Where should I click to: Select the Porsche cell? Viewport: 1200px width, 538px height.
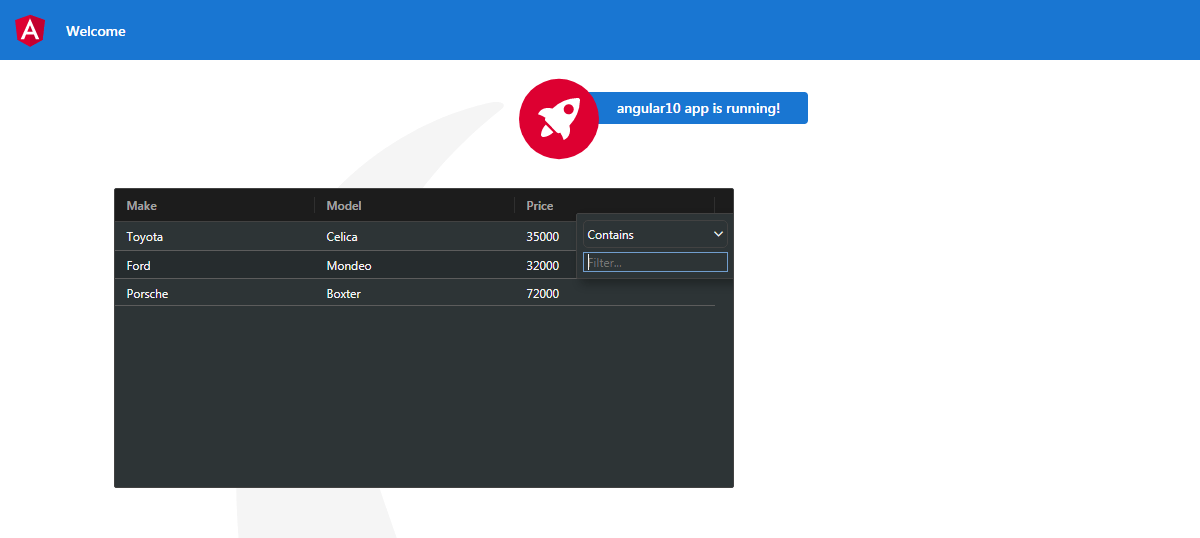215,293
